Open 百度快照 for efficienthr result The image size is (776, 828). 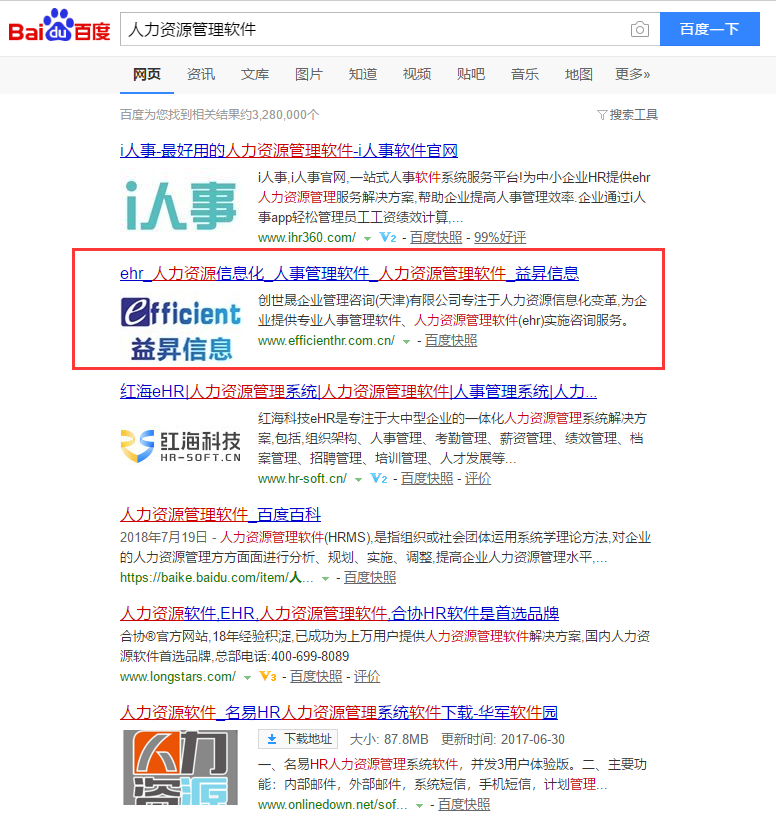451,341
